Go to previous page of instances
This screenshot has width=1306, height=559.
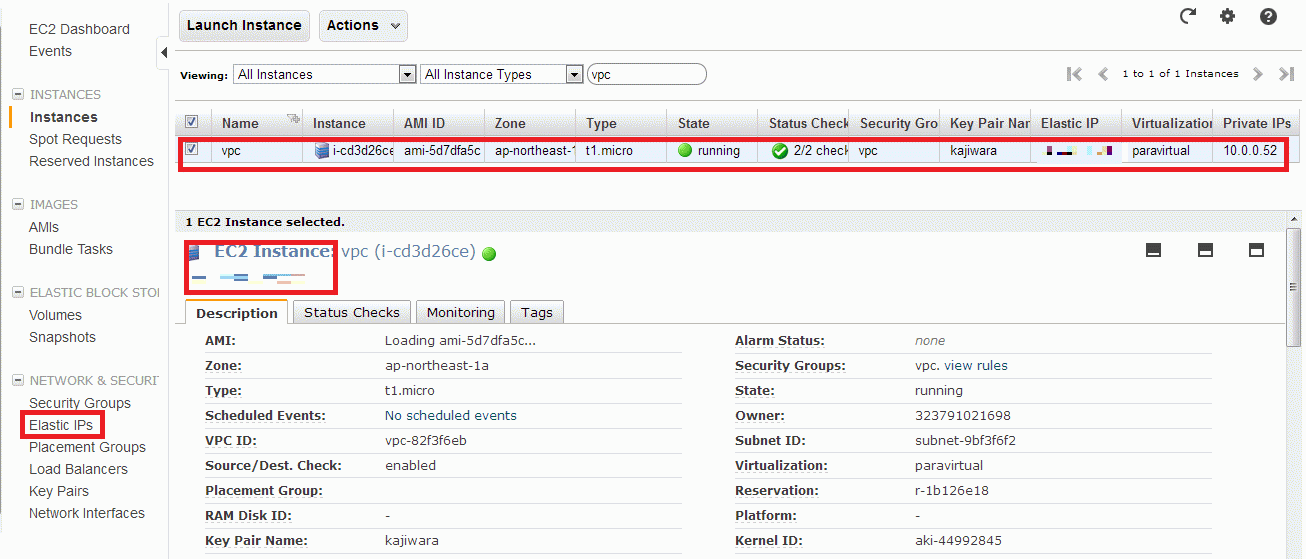(x=1104, y=74)
